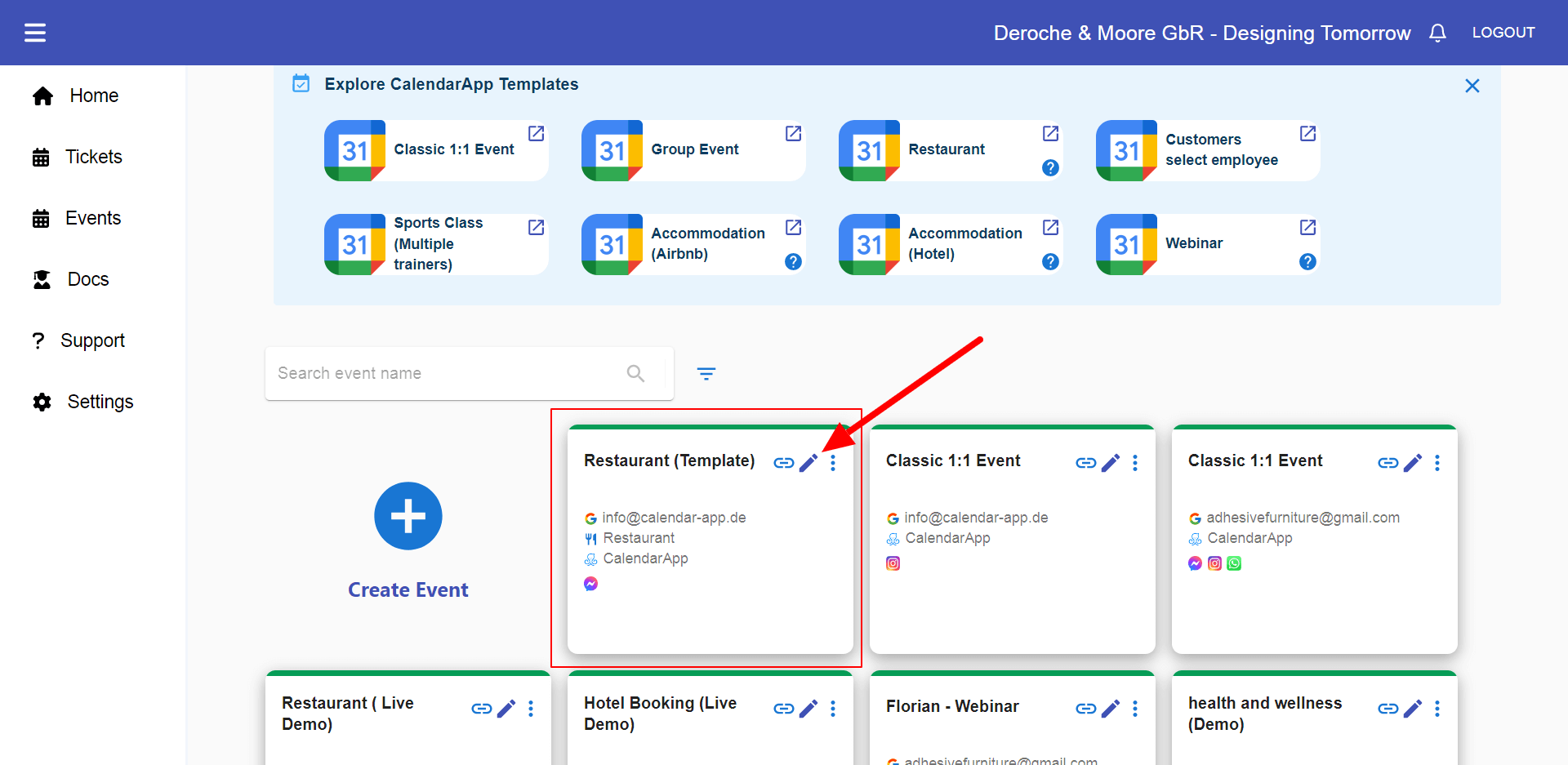Image resolution: width=1568 pixels, height=765 pixels.
Task: Click the notification bell icon
Action: point(1437,33)
